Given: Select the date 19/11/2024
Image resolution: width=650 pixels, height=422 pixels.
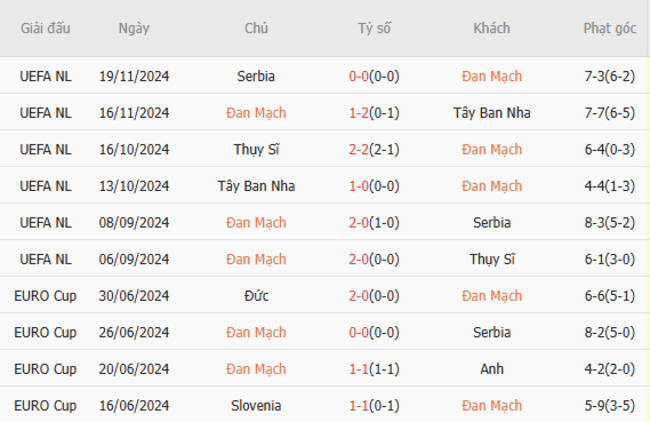Looking at the screenshot, I should click(134, 76).
